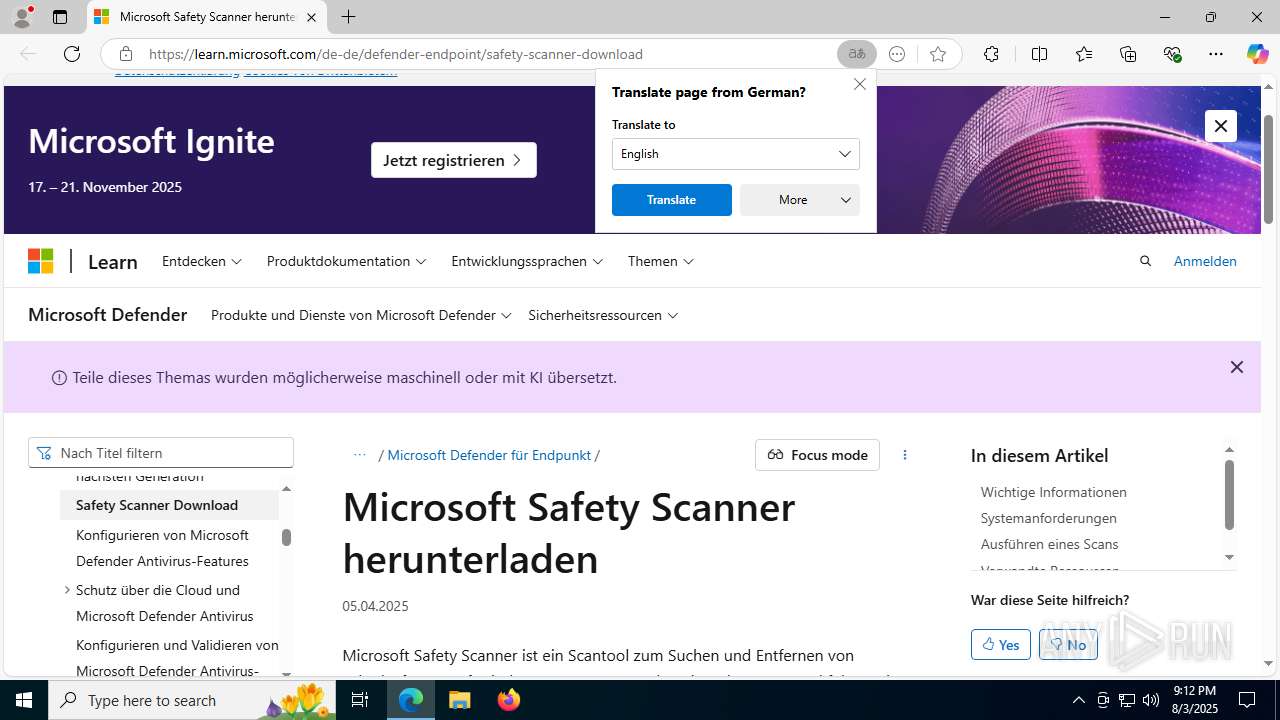
Task: Click the blue Translate button
Action: [x=671, y=200]
